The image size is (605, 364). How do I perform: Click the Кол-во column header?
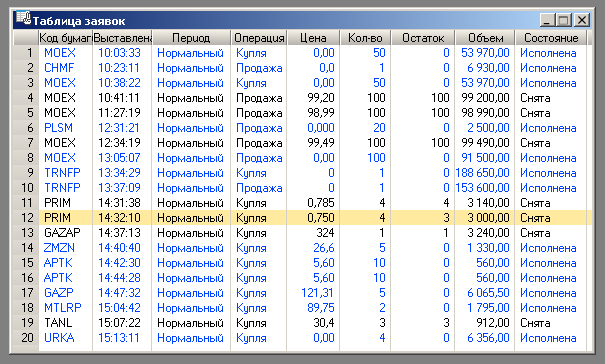pyautogui.click(x=365, y=38)
